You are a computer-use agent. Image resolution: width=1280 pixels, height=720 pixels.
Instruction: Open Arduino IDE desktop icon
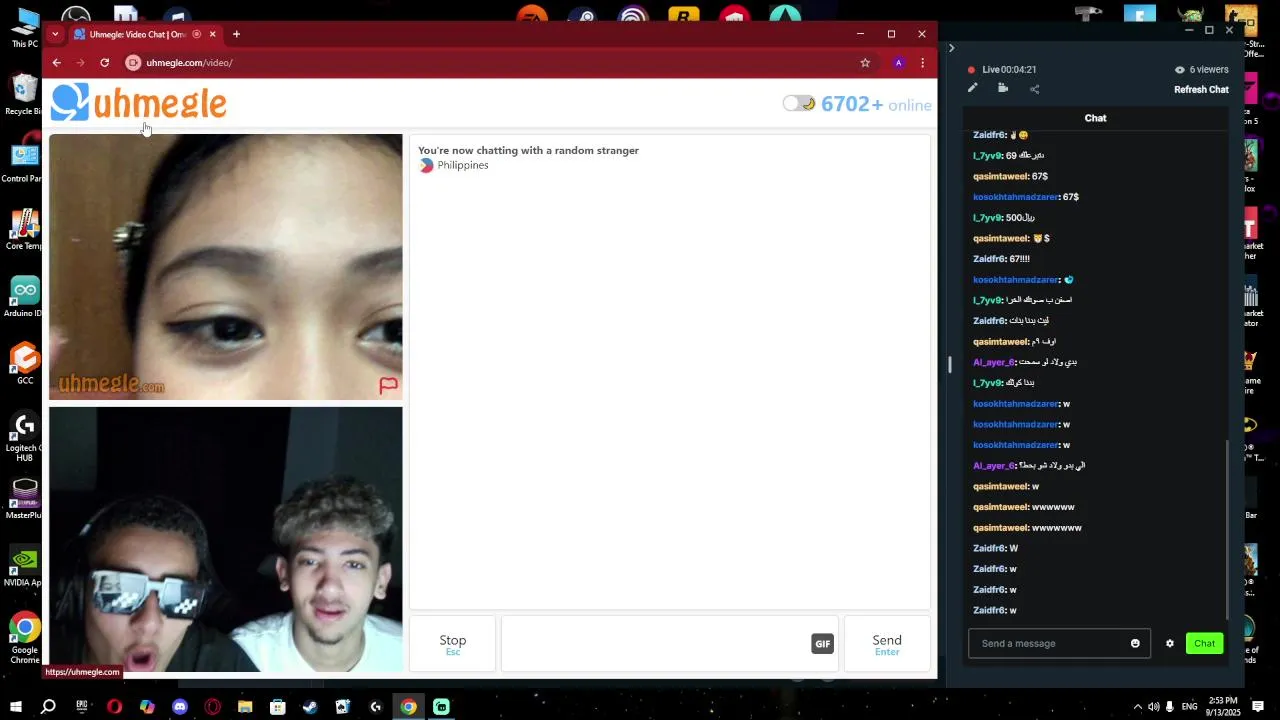pos(24,297)
